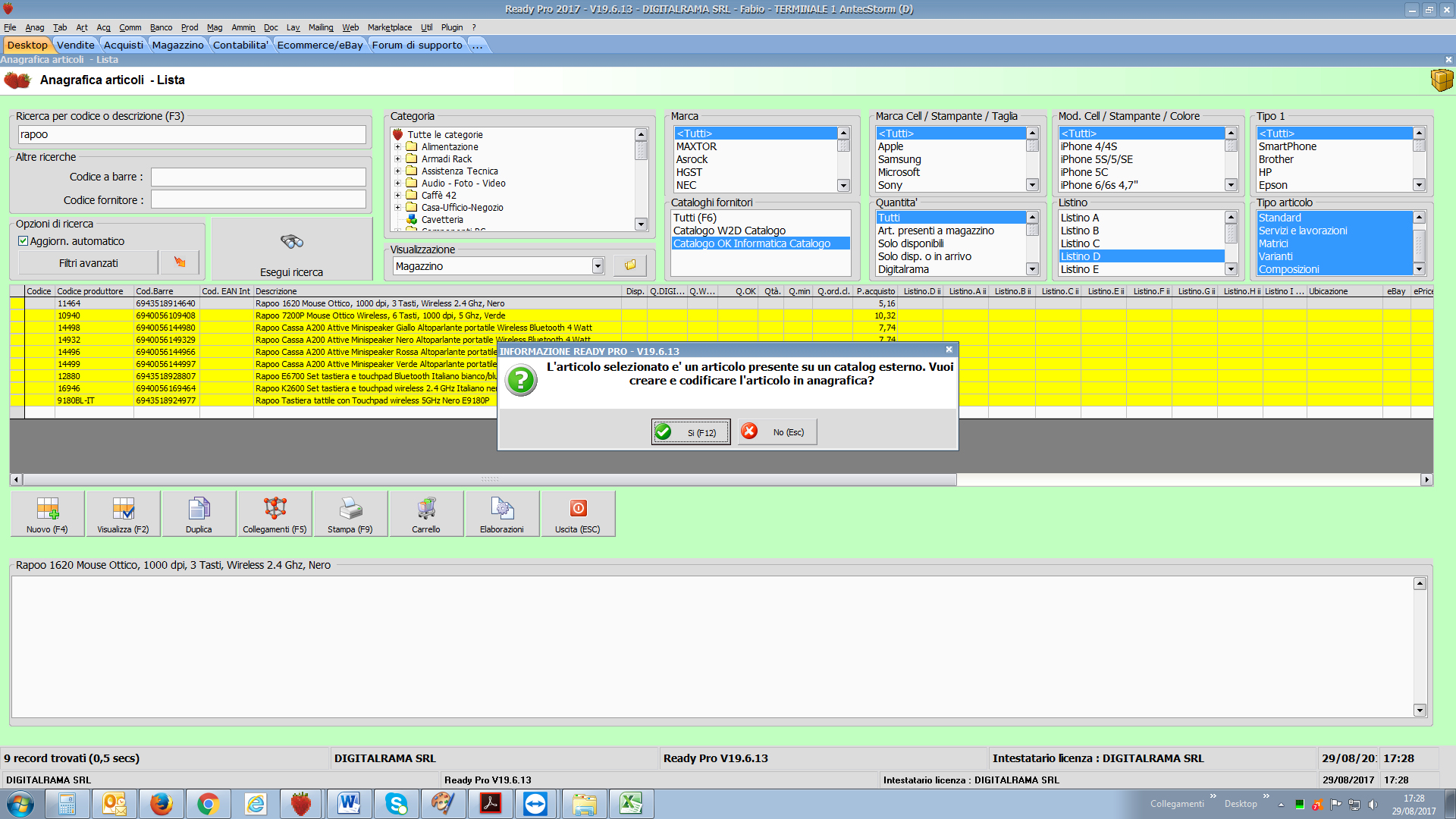This screenshot has height=819, width=1456.
Task: Switch to the Magazzino tab
Action: (x=177, y=45)
